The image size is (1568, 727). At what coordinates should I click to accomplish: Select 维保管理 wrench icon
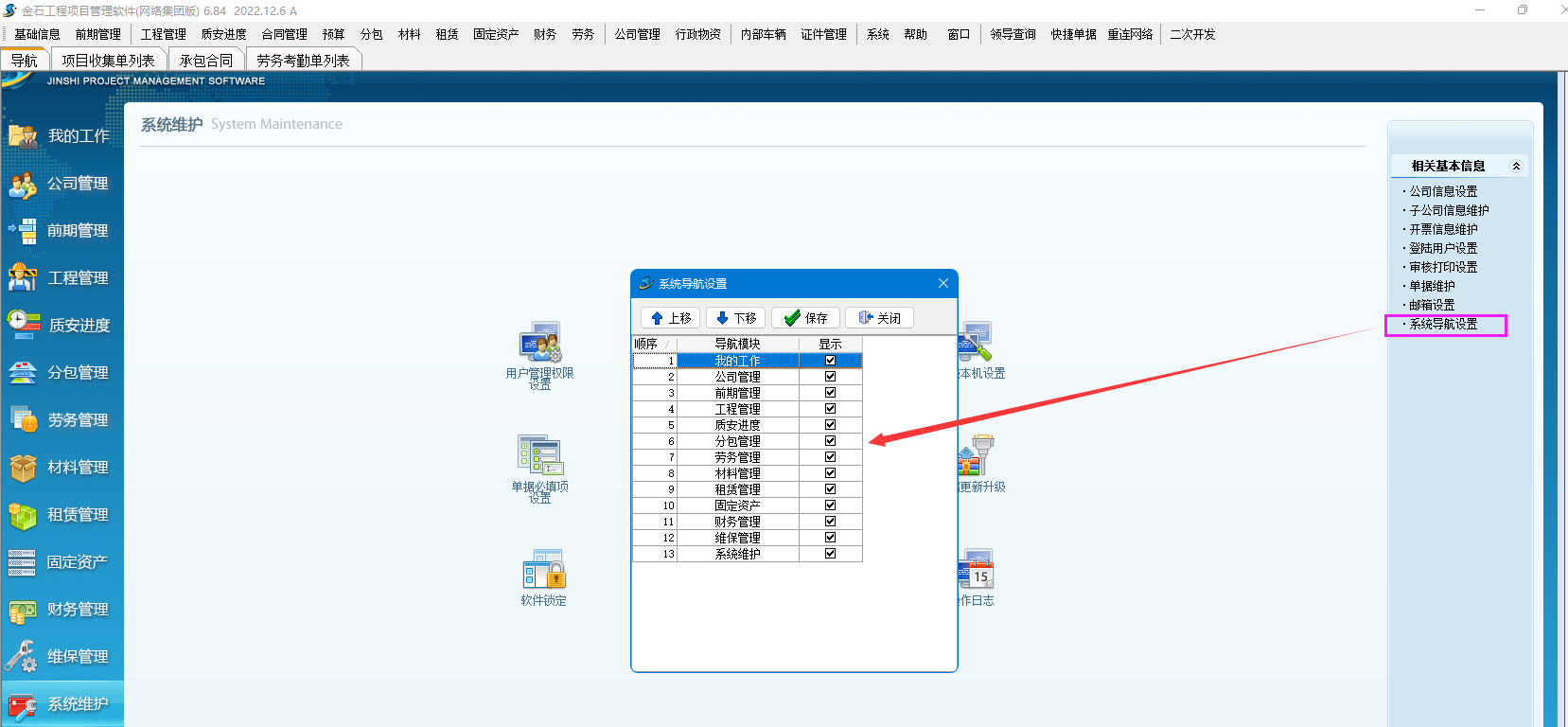pos(23,657)
